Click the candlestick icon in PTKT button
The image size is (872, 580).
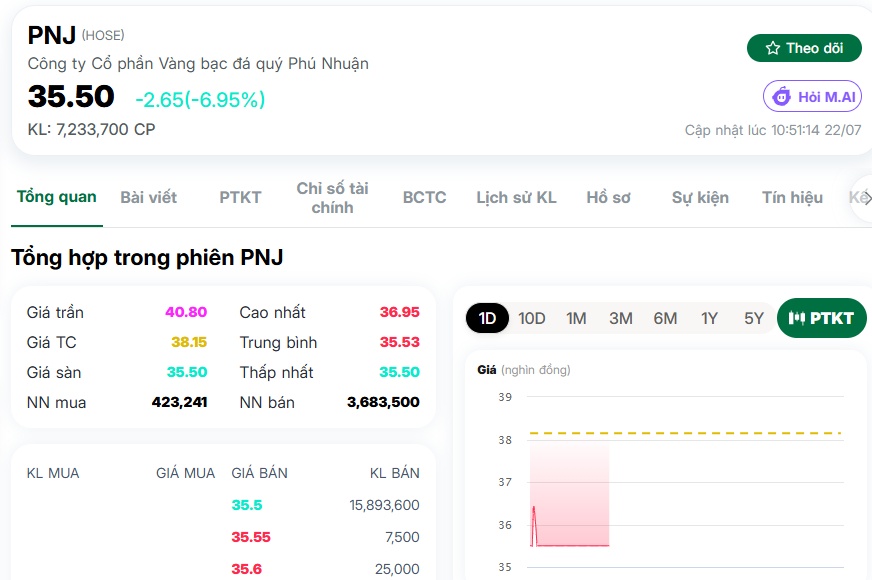pos(796,318)
